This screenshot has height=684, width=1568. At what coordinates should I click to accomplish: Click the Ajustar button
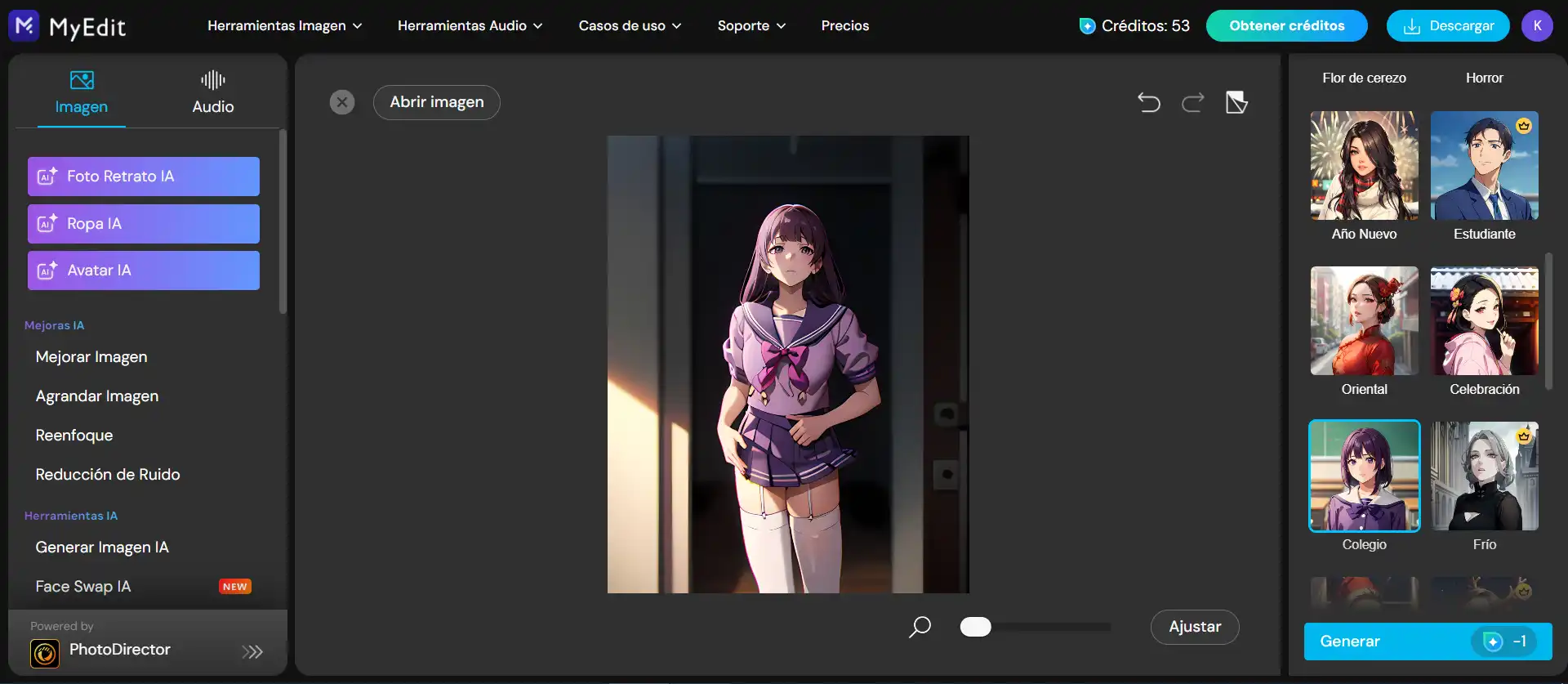pyautogui.click(x=1195, y=627)
